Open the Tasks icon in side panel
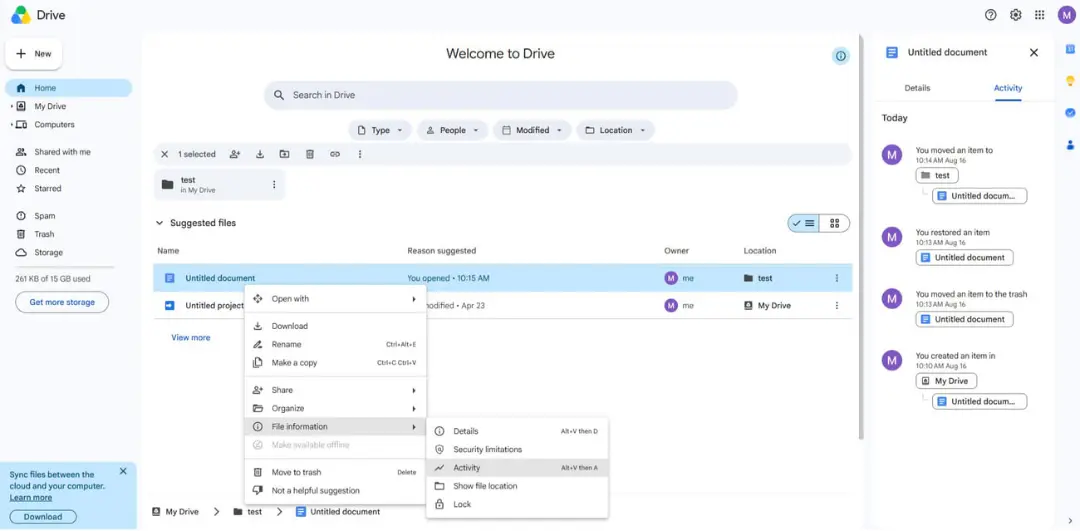This screenshot has height=531, width=1080. [1070, 112]
